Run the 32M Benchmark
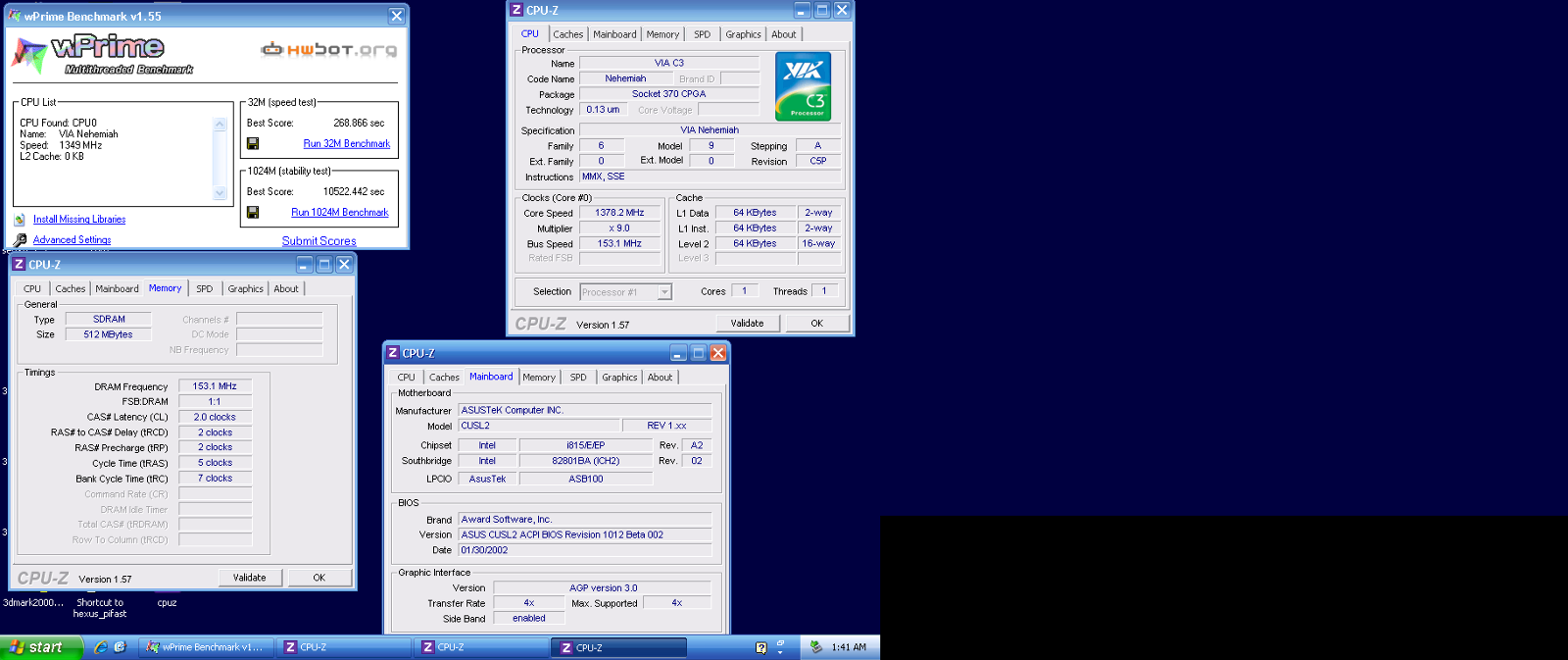The height and width of the screenshot is (660, 1568). click(347, 143)
